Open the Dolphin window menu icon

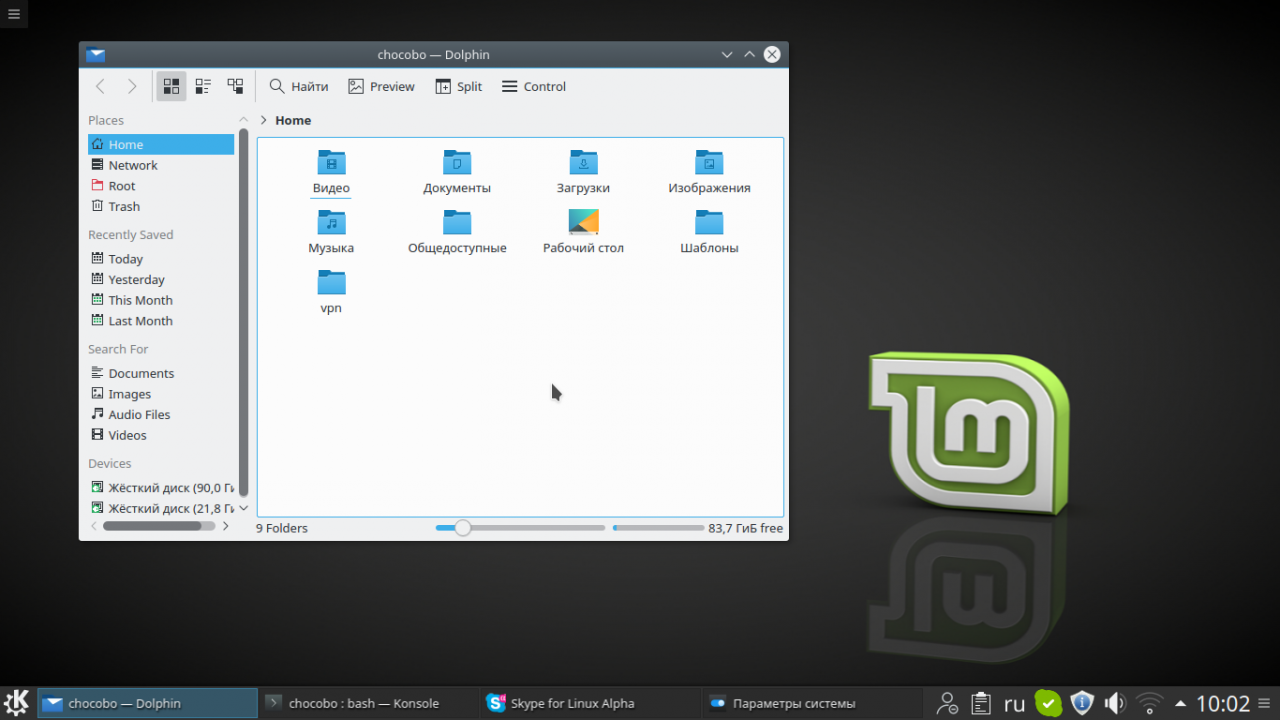[95, 55]
